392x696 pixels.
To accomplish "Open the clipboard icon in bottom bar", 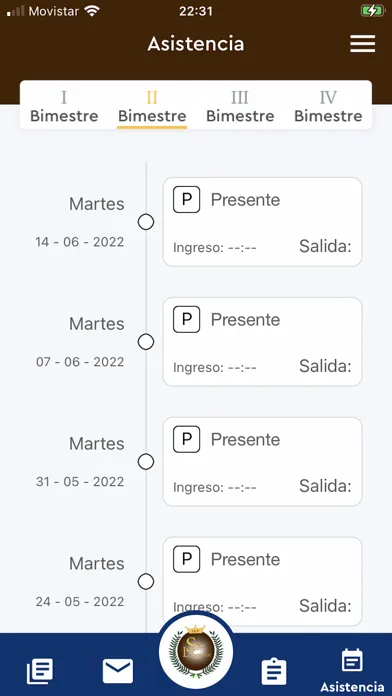I will coord(274,671).
